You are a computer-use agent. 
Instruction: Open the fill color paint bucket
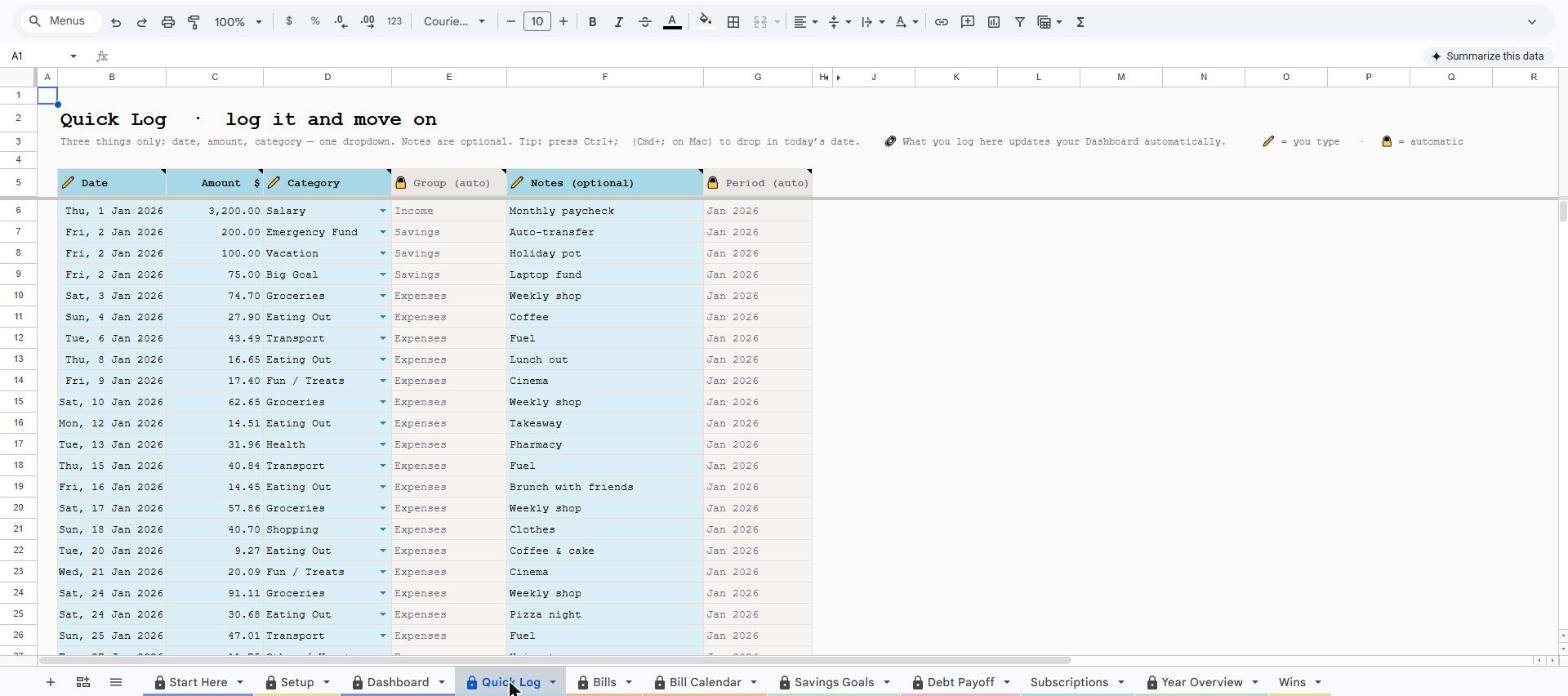tap(705, 22)
